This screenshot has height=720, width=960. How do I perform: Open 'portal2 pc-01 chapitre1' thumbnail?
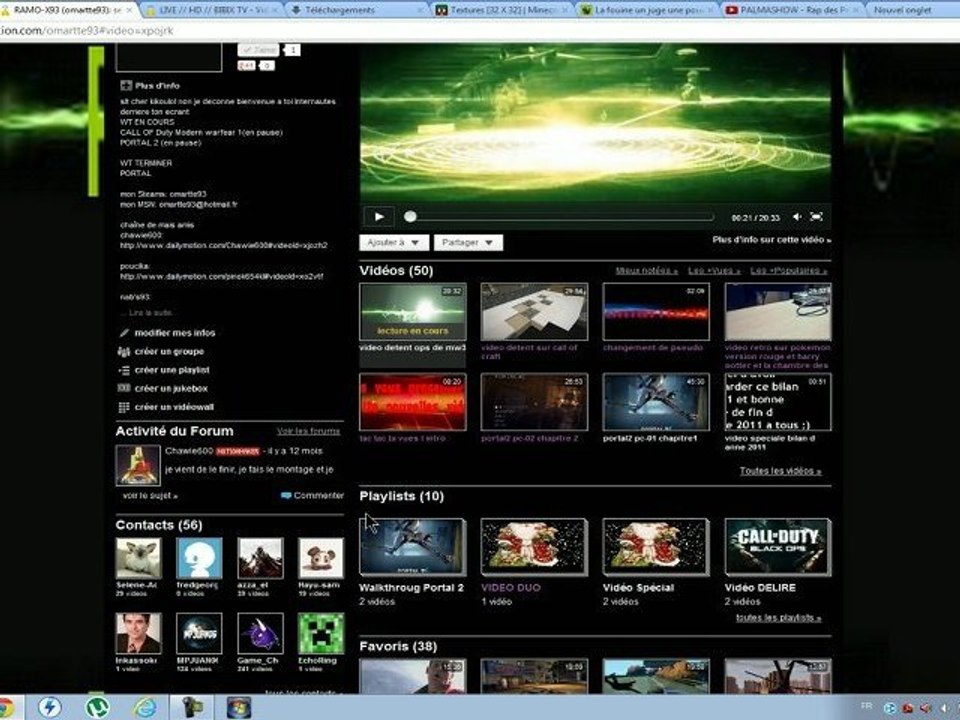tap(656, 402)
